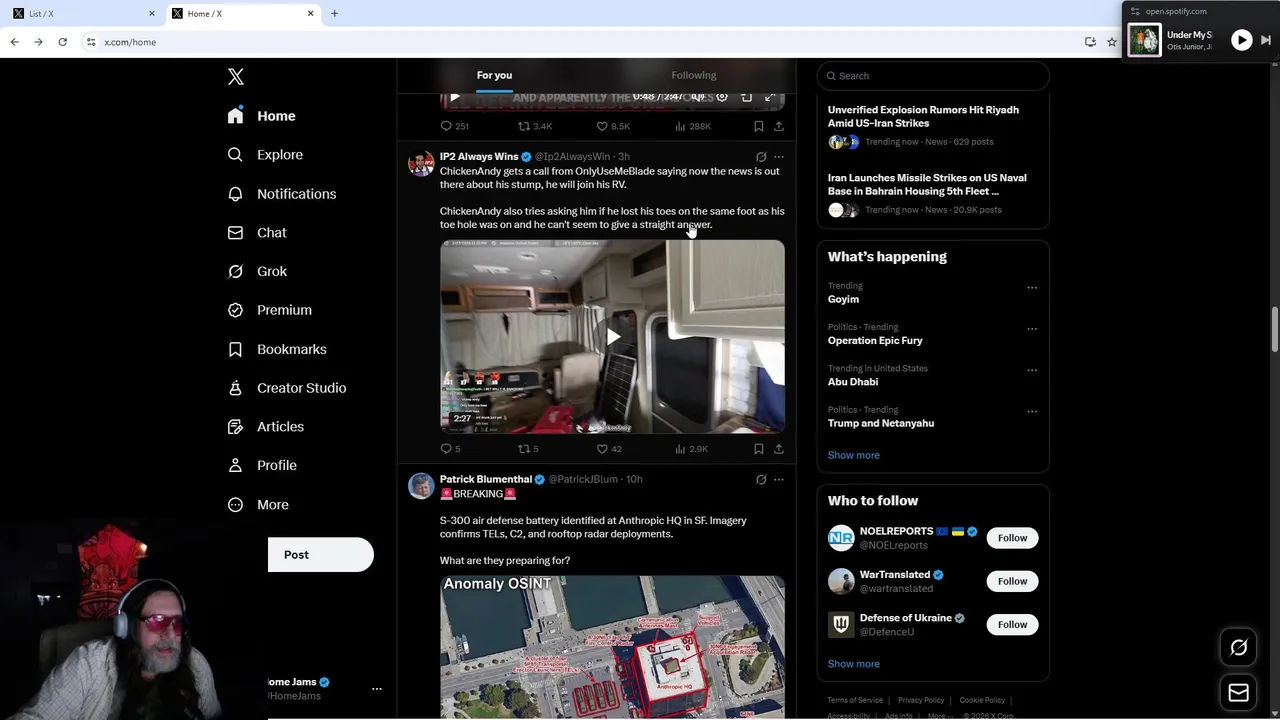Share the top post with 288K views
The width and height of the screenshot is (1280, 720).
tap(779, 126)
